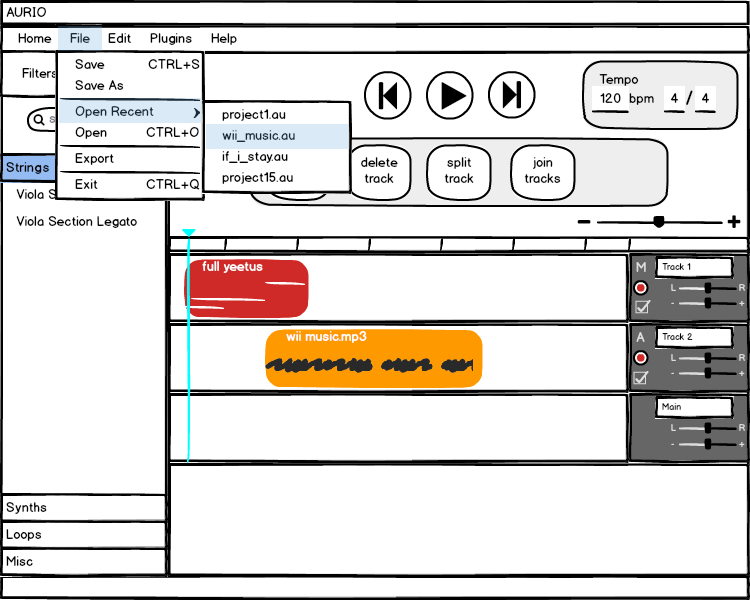Click the split track button
This screenshot has width=750, height=600.
pyautogui.click(x=459, y=171)
